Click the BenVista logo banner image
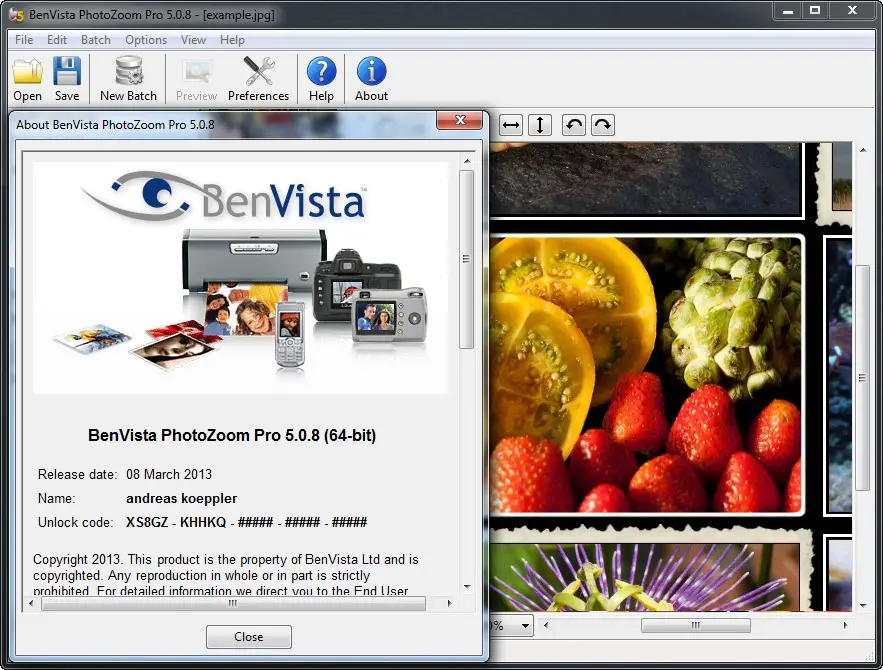 coord(240,278)
